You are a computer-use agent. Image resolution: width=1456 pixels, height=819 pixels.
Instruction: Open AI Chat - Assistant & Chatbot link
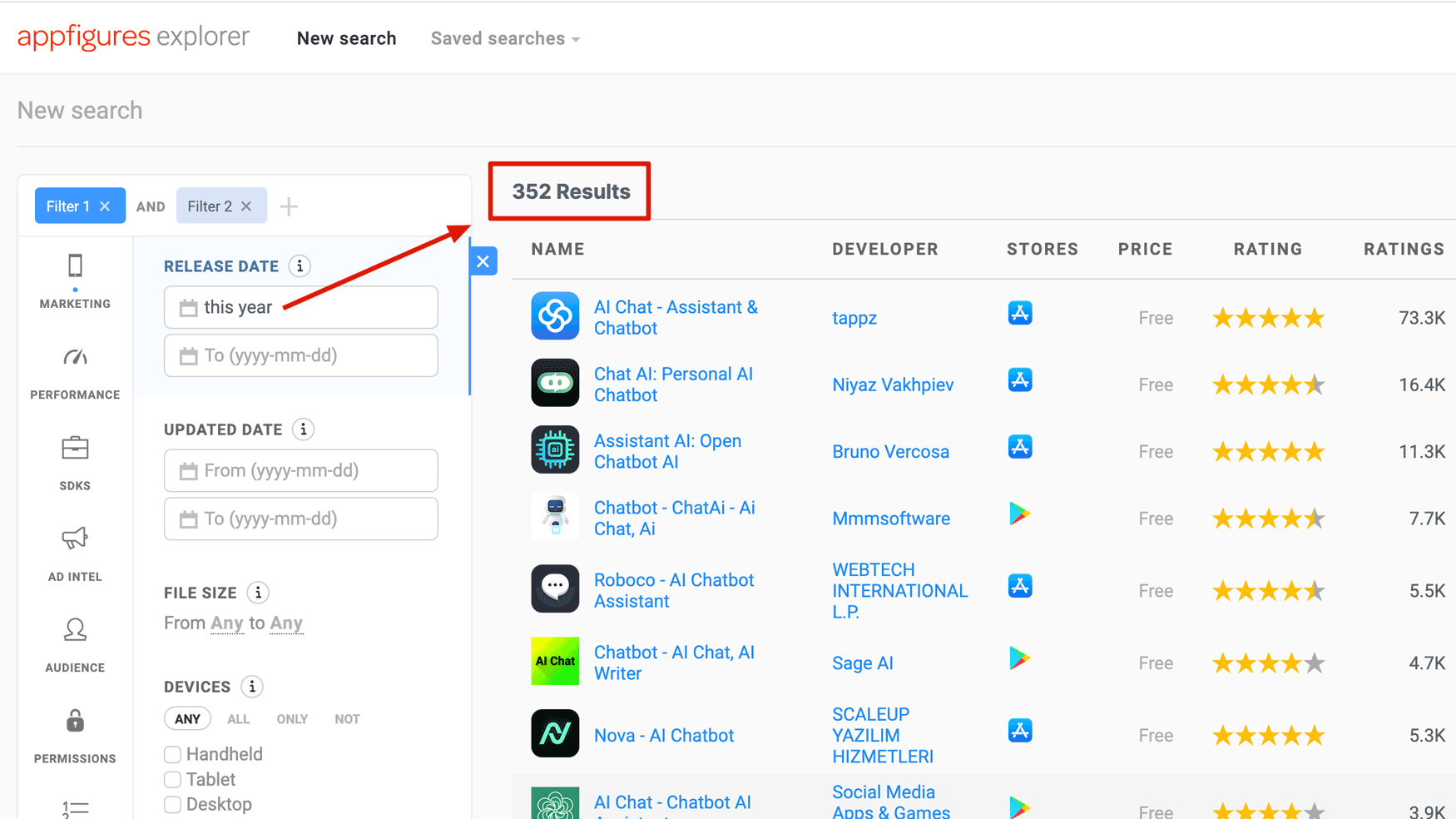coord(676,317)
